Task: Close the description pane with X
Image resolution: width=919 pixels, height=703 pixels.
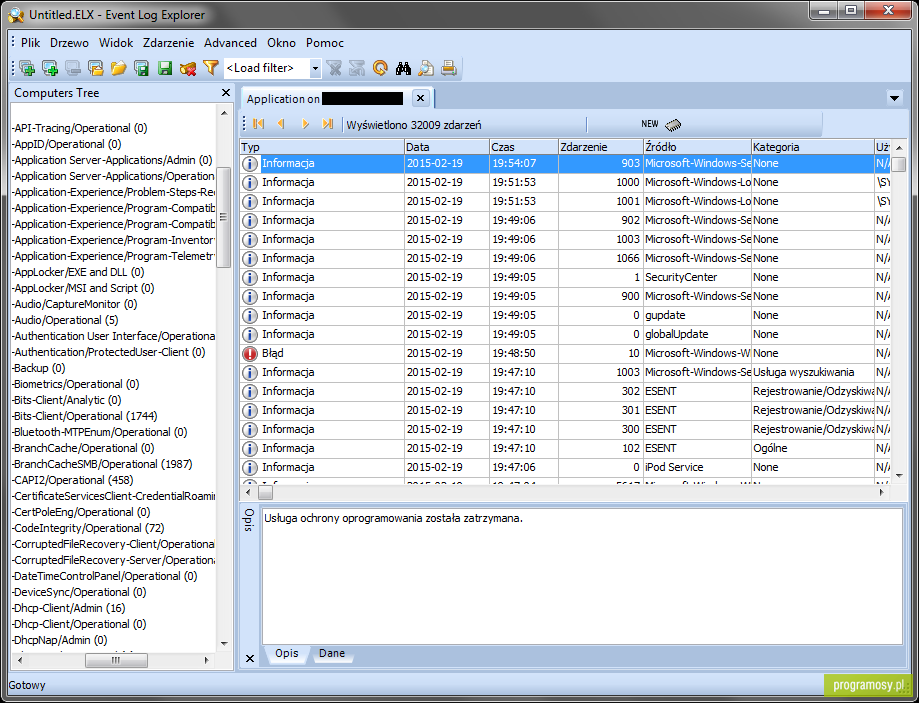Action: coord(250,658)
